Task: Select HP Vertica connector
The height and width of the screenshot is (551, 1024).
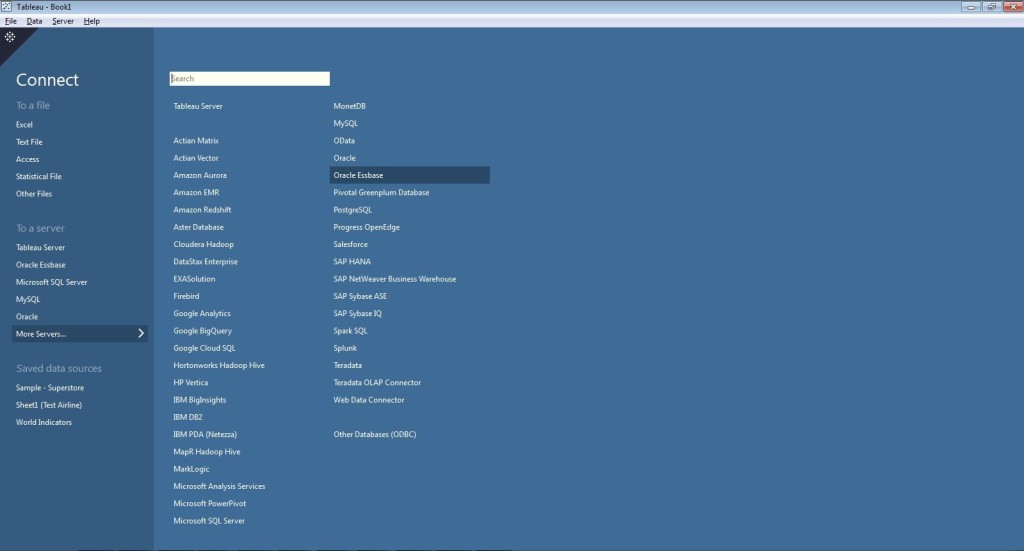Action: [191, 383]
